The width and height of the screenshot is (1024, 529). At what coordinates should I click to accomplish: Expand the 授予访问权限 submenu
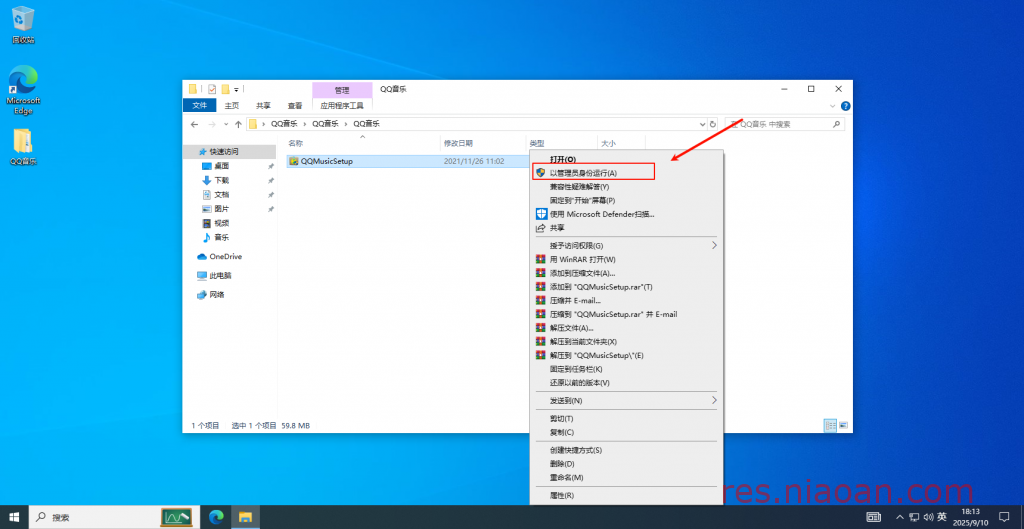[714, 246]
